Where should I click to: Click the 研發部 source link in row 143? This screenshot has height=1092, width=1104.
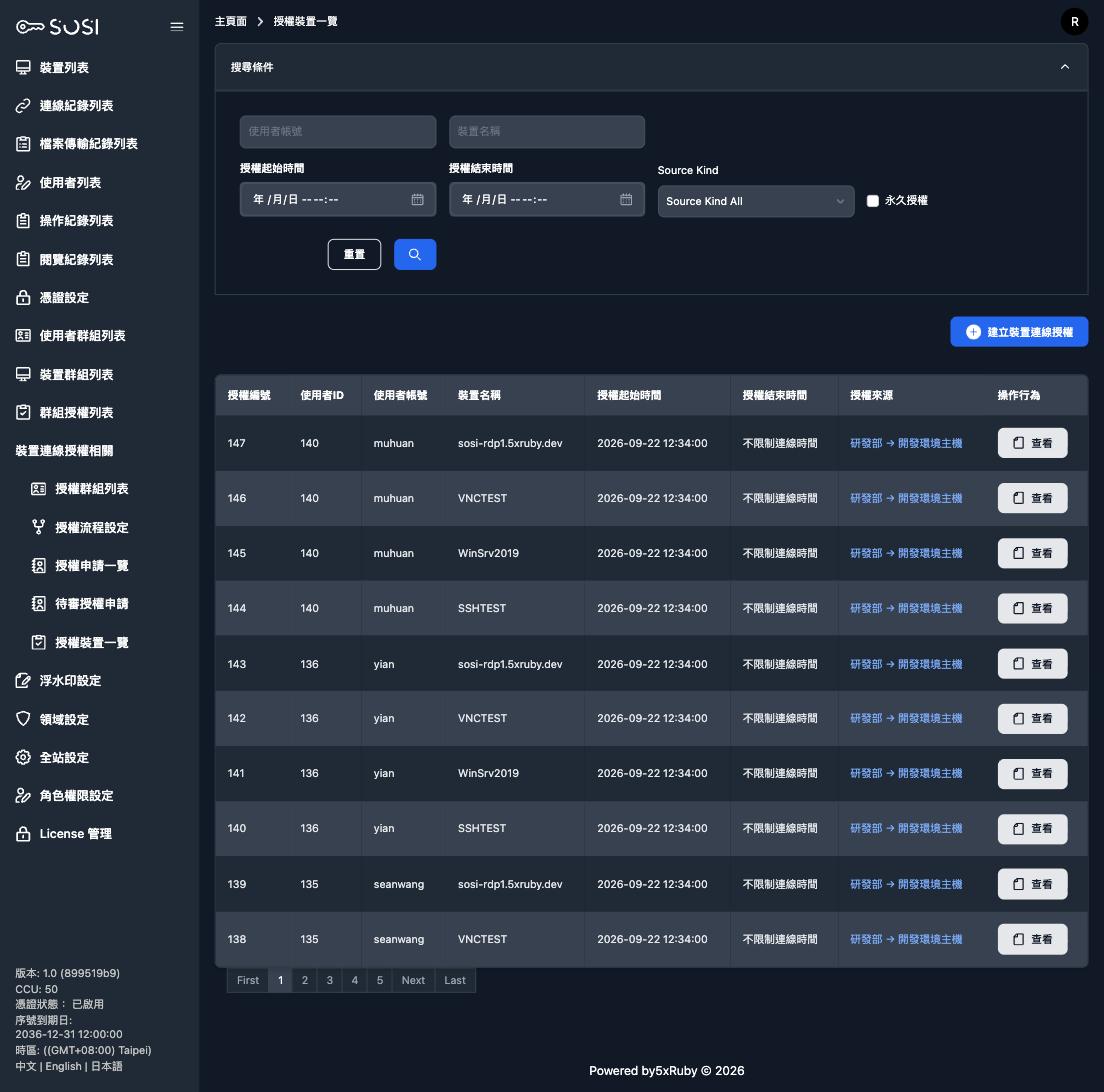(x=906, y=664)
